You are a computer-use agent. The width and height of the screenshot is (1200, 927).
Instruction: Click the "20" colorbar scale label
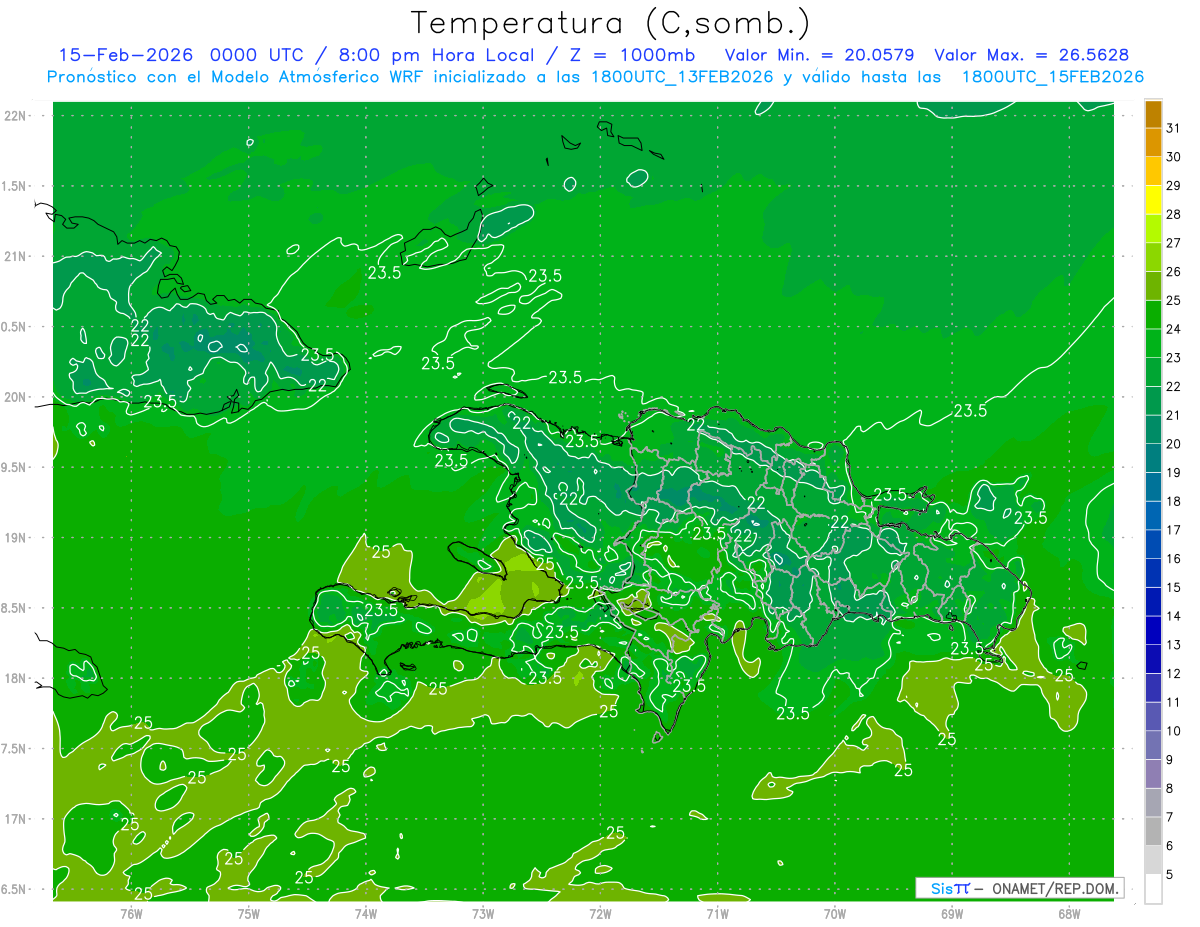(x=1174, y=444)
